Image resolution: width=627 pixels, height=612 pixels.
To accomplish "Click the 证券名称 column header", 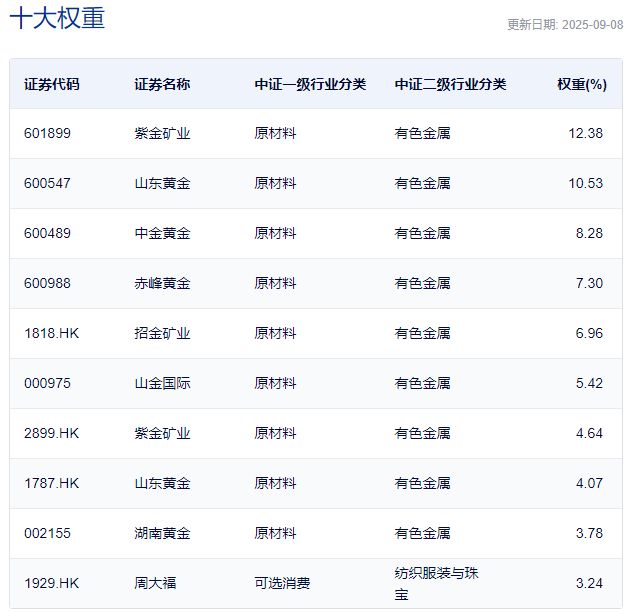I will click(162, 84).
